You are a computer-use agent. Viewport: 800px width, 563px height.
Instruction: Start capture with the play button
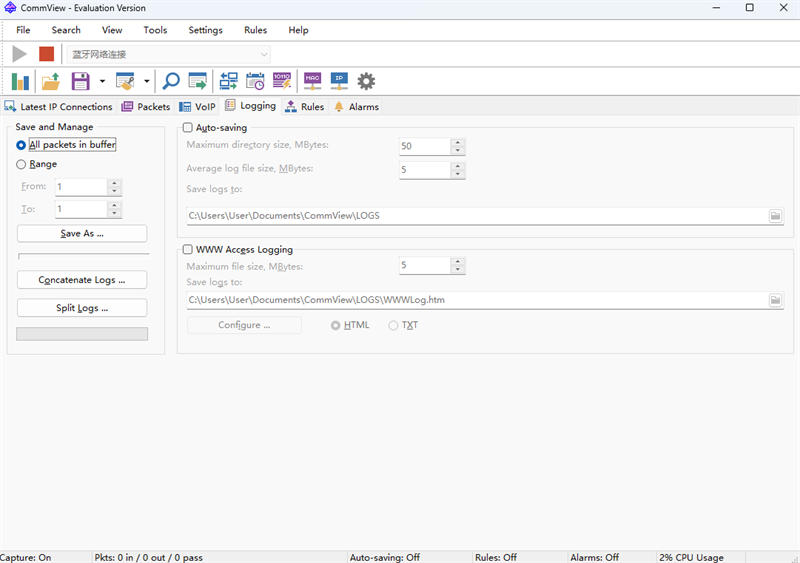pyautogui.click(x=19, y=54)
